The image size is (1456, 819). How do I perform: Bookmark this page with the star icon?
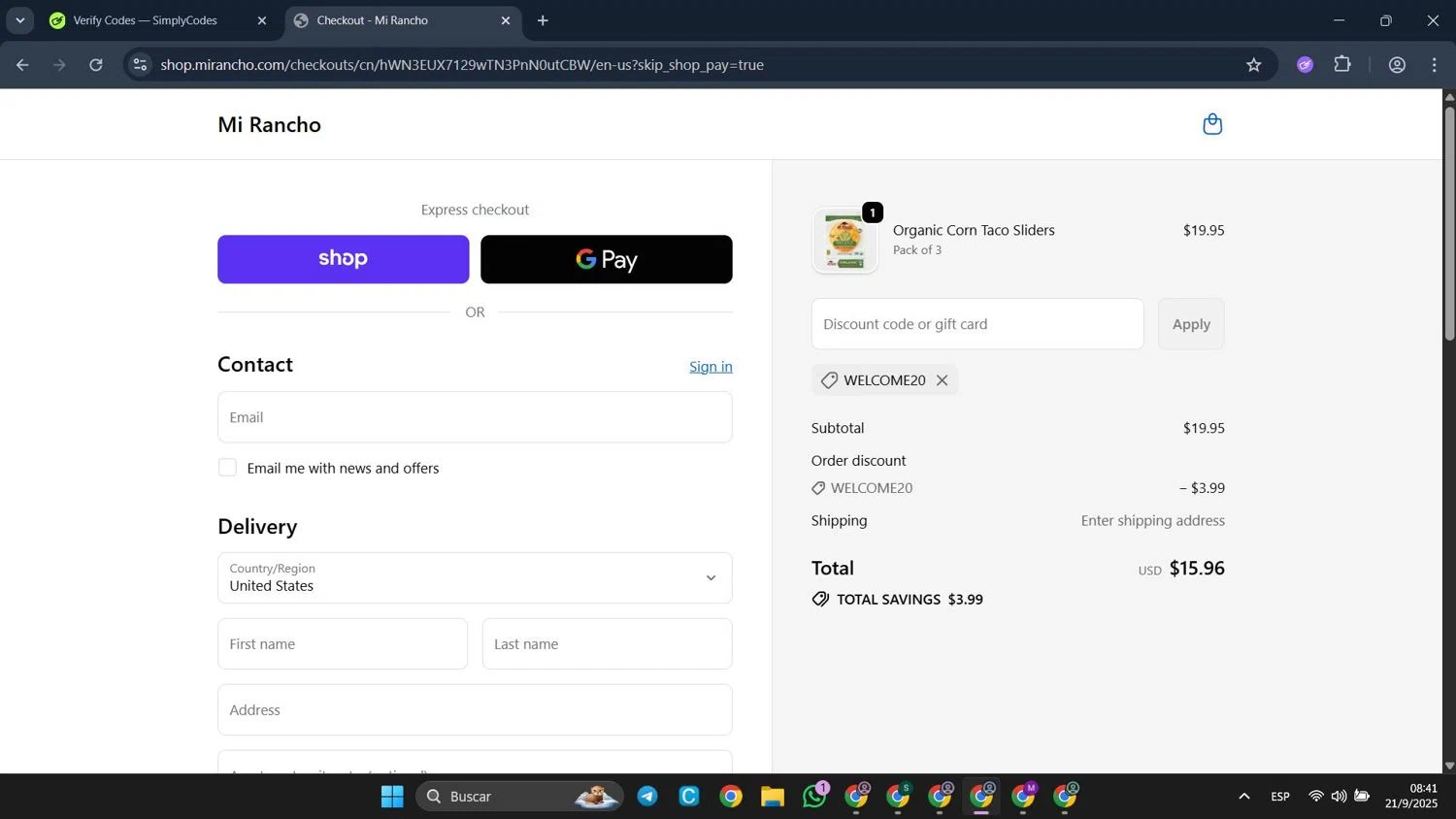coord(1254,65)
